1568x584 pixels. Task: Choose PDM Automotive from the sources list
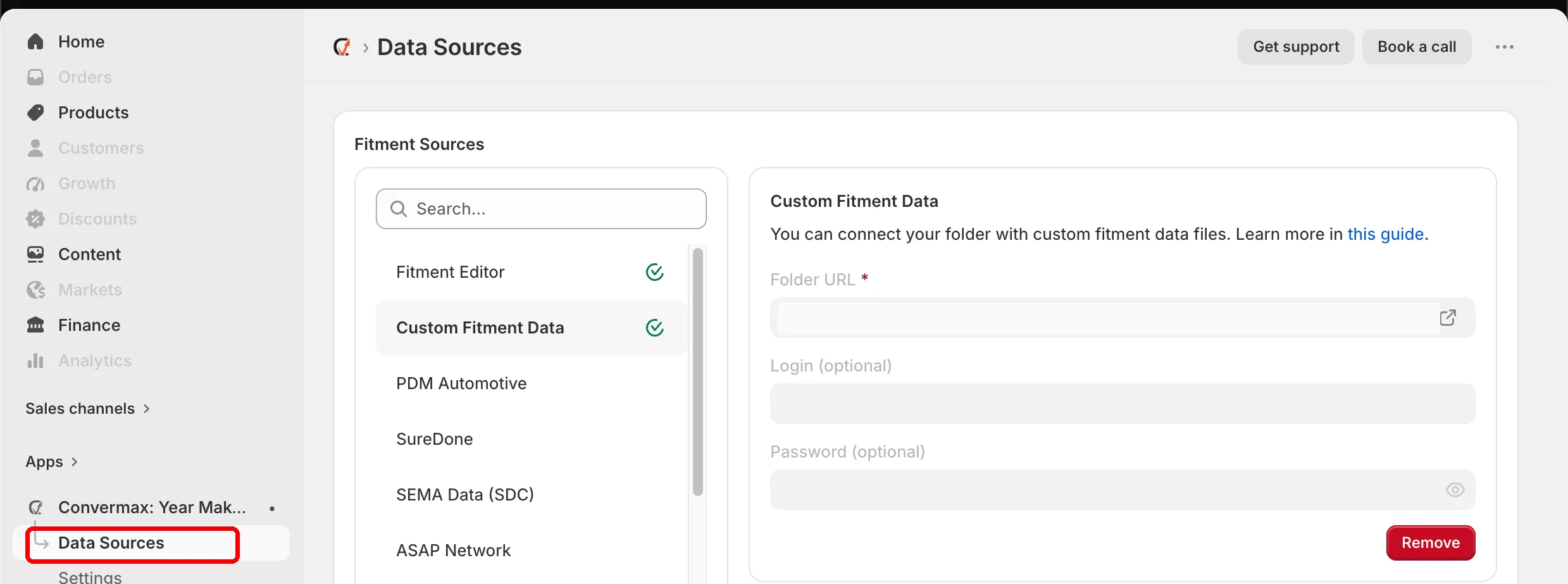coord(532,383)
